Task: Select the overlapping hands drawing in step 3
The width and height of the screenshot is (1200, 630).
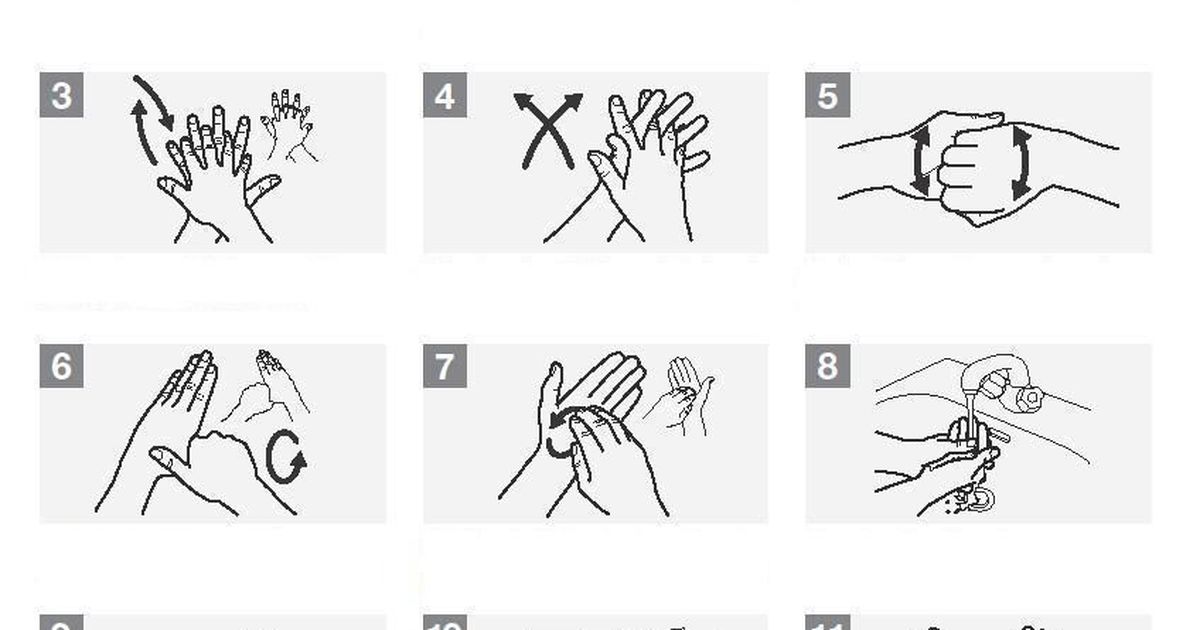Action: click(x=220, y=172)
